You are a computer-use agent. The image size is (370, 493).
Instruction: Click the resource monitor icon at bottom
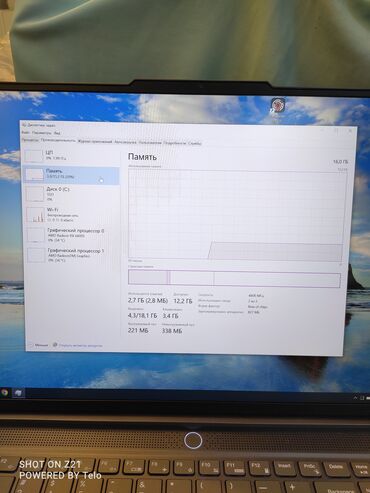pos(55,345)
